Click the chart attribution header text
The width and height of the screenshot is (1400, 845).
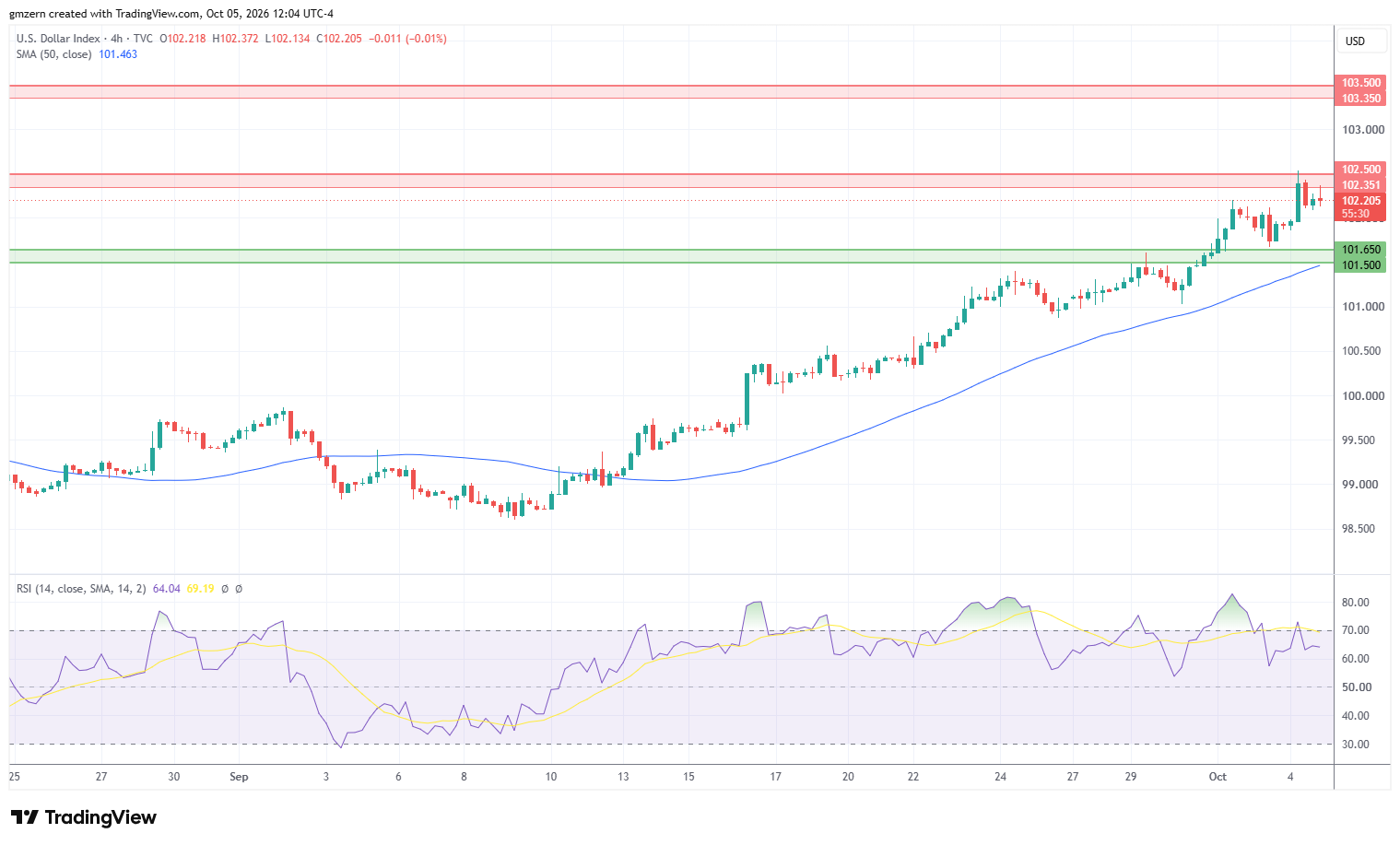coord(171,14)
